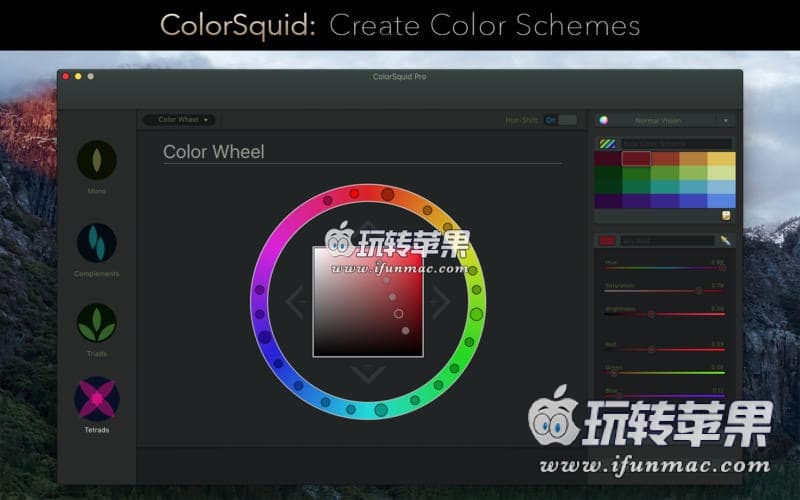
Task: Click the right arrow beside the color square
Action: coord(440,302)
